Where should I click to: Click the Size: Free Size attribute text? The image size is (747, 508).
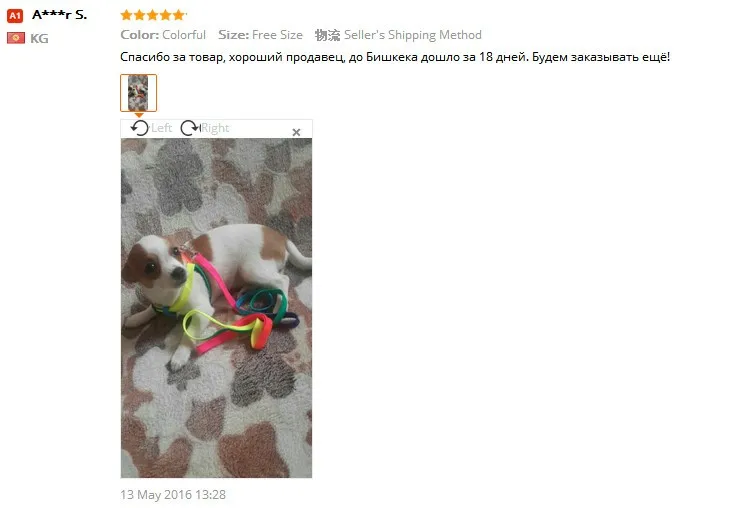260,35
